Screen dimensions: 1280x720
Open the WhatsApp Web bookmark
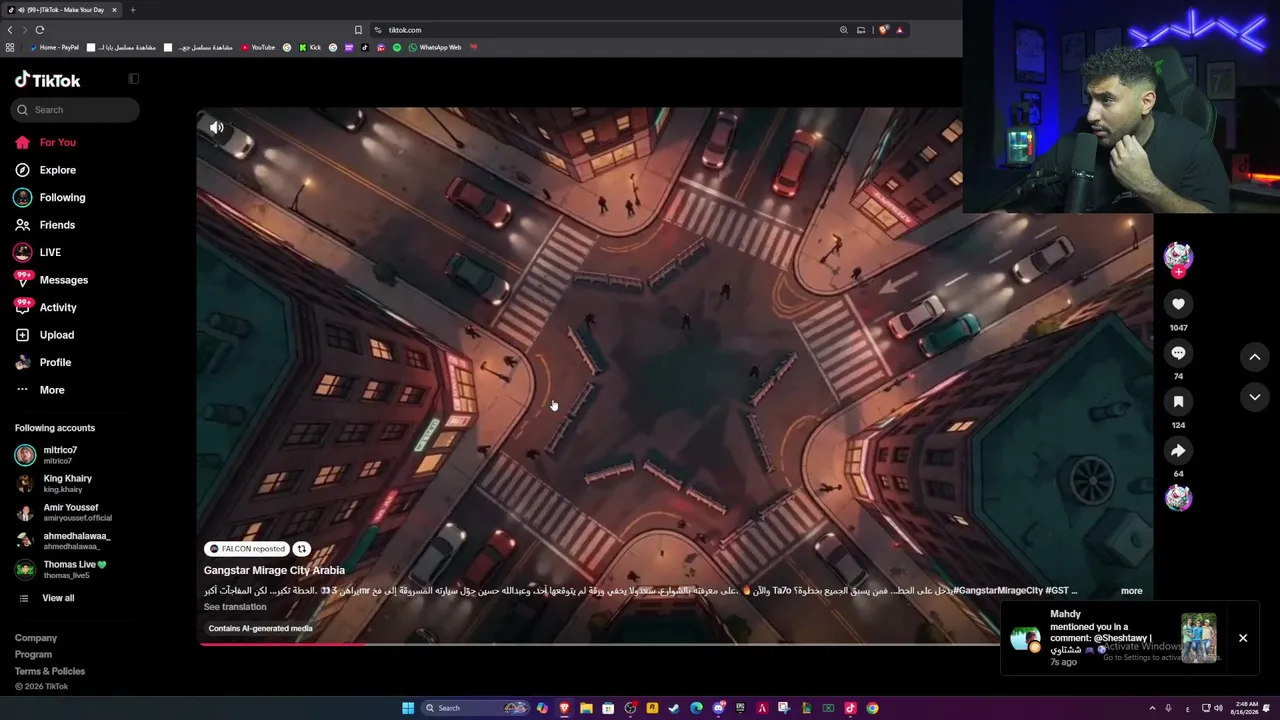[435, 48]
